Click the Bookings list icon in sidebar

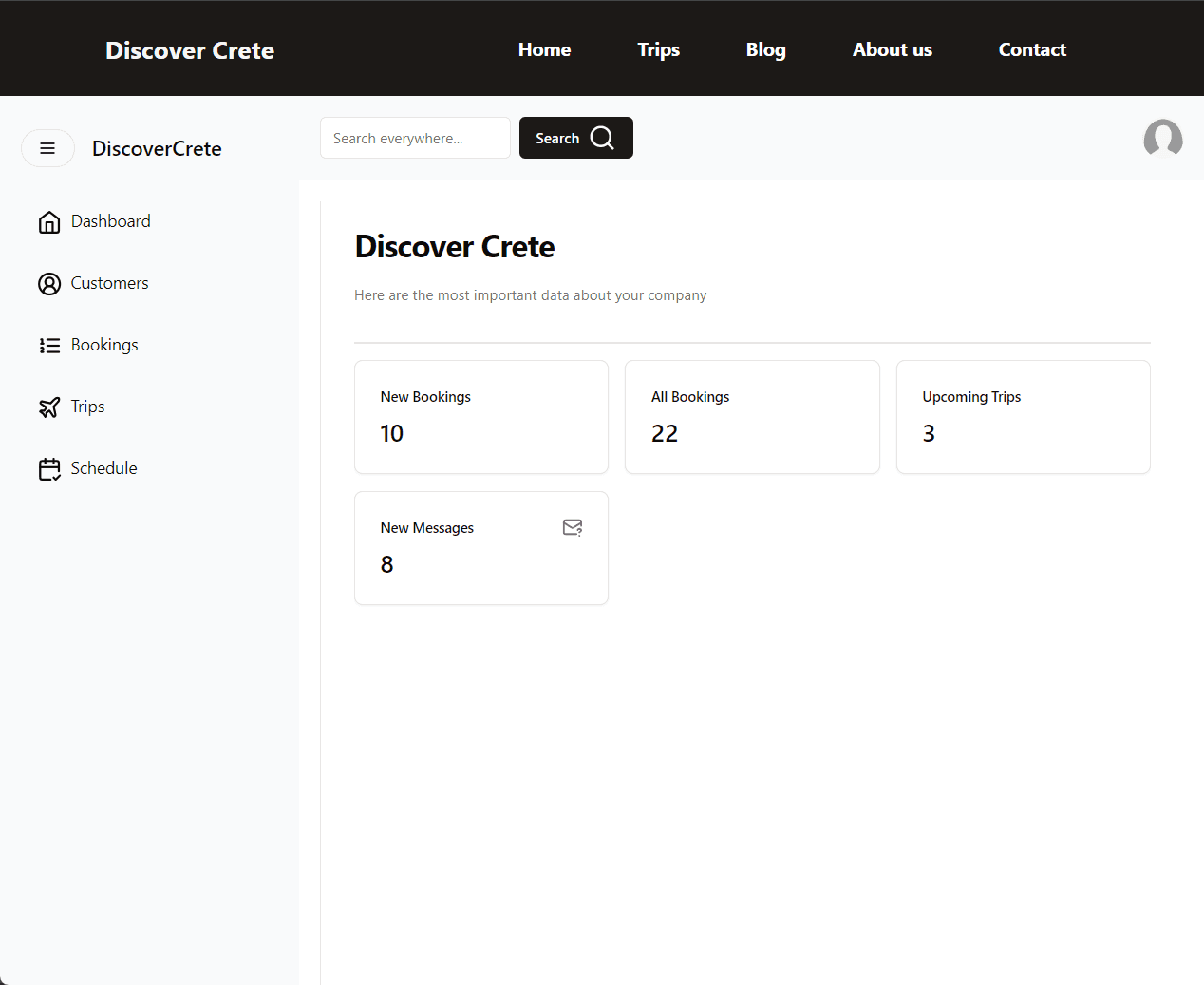click(x=49, y=345)
